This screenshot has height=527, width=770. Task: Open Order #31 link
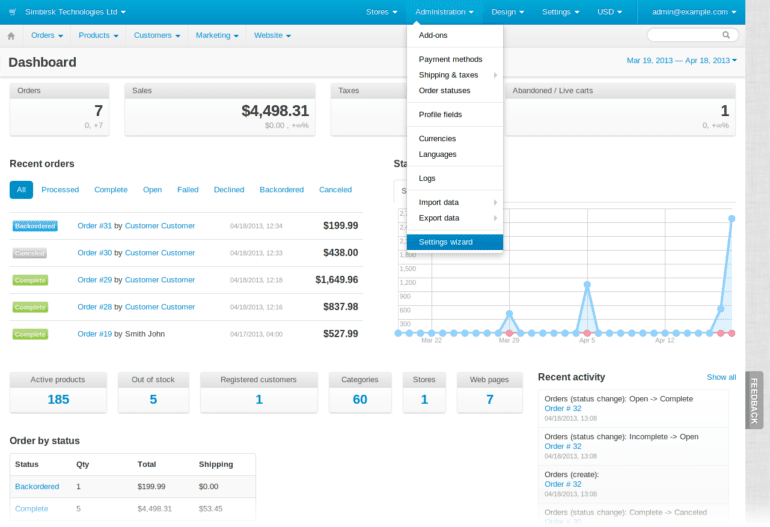pyautogui.click(x=95, y=226)
